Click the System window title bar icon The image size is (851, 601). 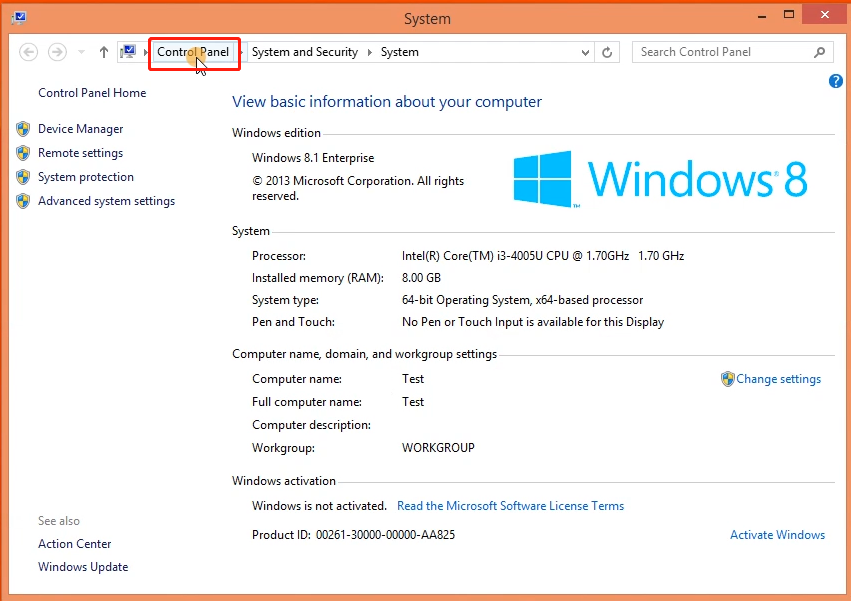pyautogui.click(x=19, y=17)
